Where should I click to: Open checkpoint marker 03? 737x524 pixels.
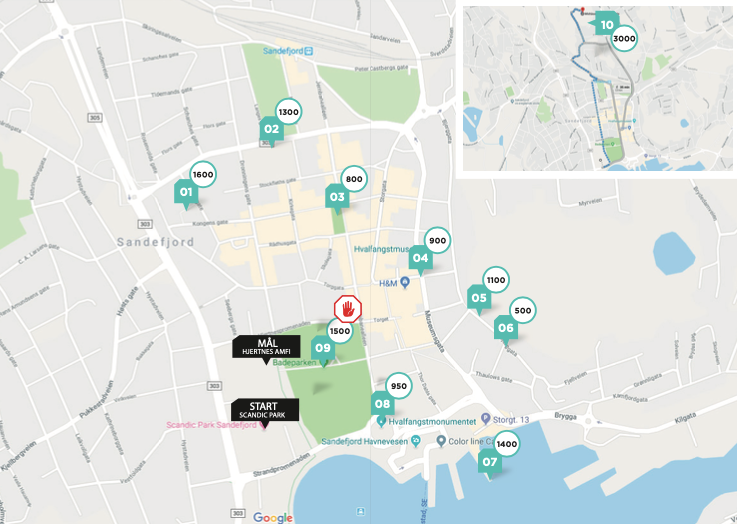337,197
